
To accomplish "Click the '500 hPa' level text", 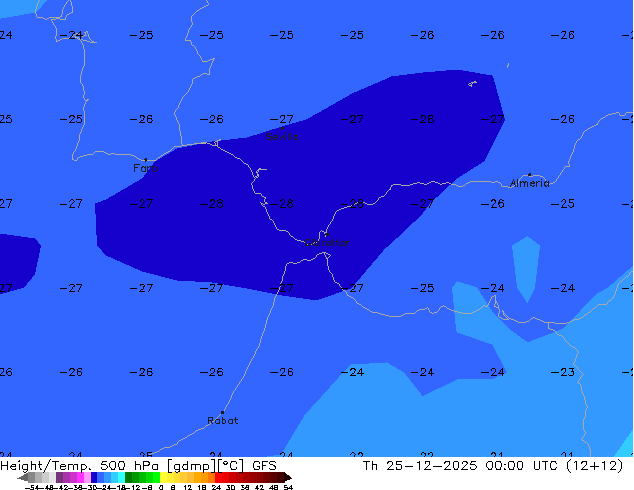I will pyautogui.click(x=129, y=466).
